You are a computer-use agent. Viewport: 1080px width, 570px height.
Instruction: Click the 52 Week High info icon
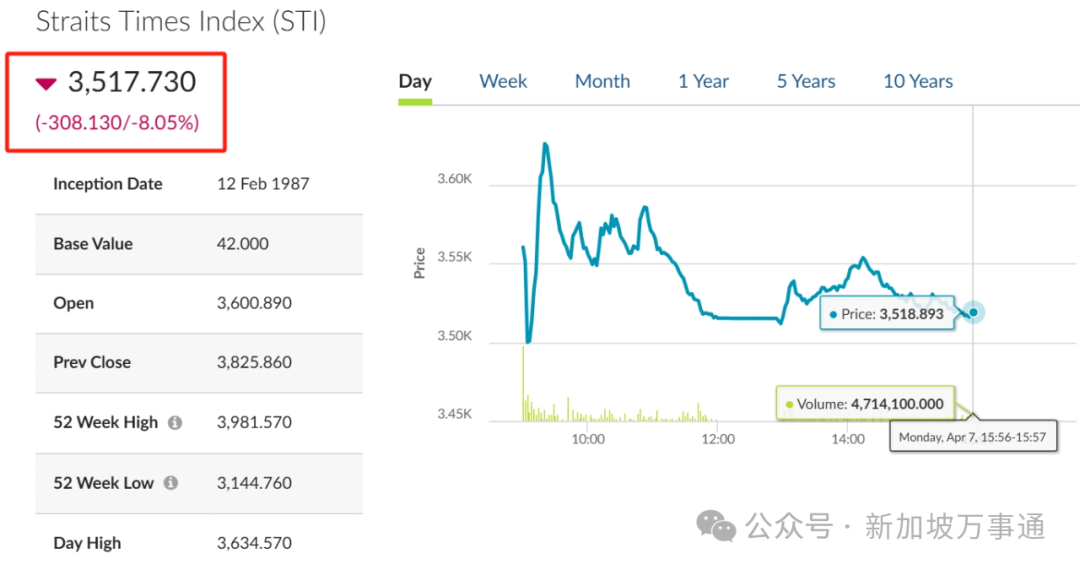[x=175, y=423]
